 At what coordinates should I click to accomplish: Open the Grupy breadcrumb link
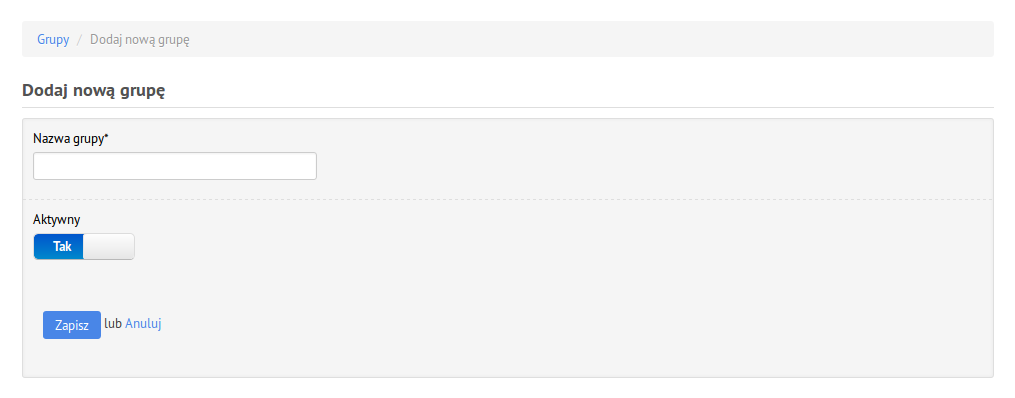tap(53, 39)
